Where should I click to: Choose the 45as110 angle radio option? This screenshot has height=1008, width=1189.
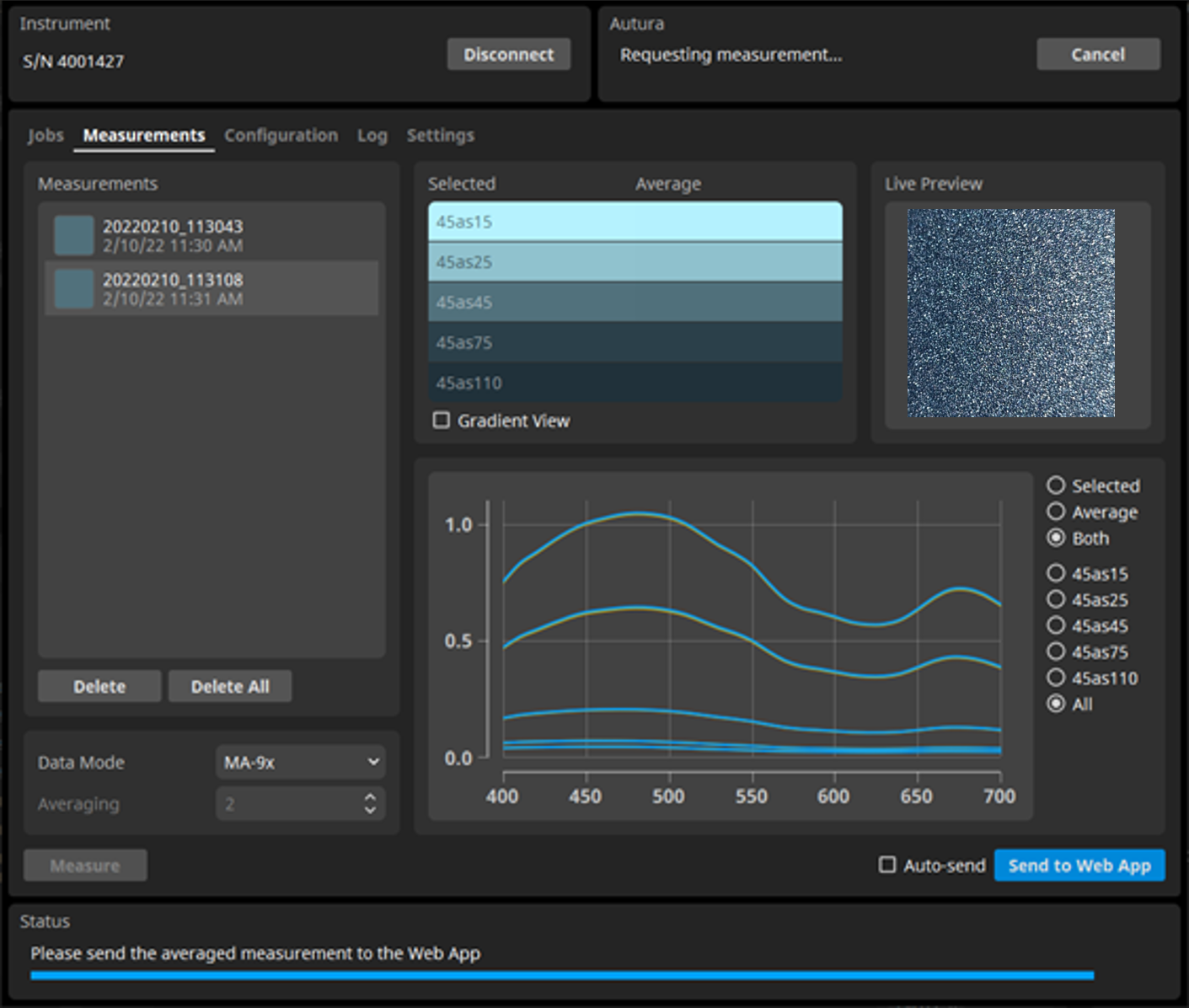[1056, 678]
